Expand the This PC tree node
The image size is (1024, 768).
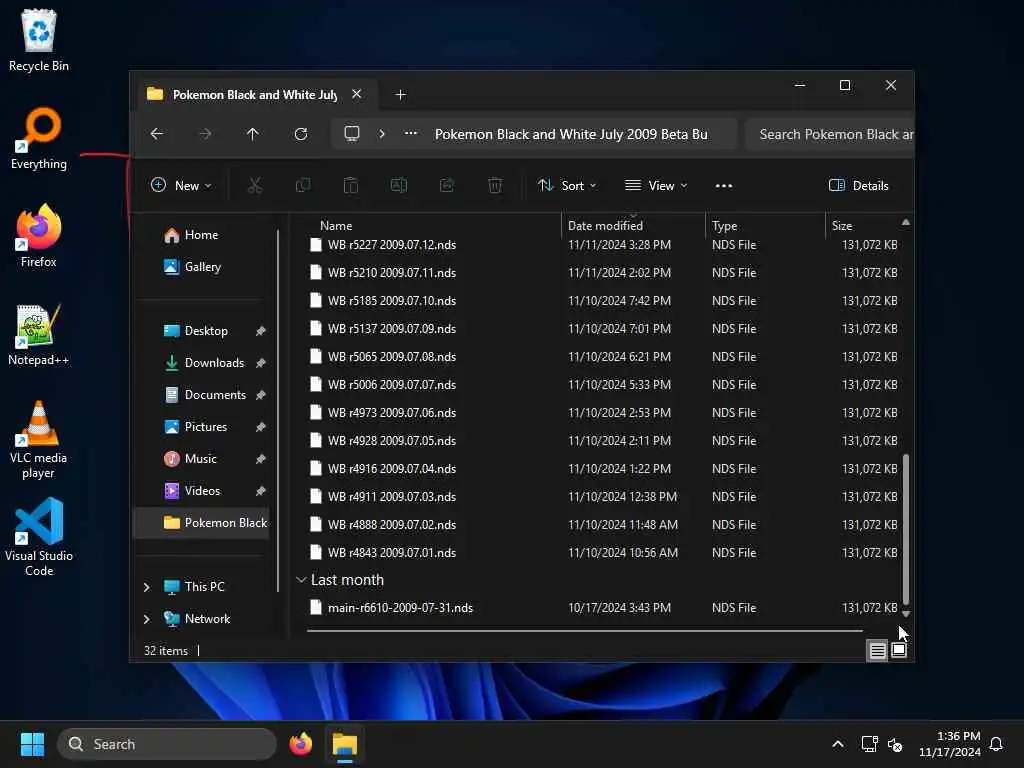tap(147, 587)
